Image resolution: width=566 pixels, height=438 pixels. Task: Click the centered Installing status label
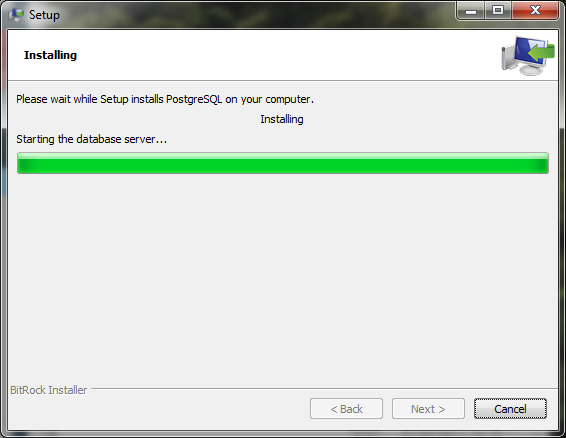click(282, 119)
